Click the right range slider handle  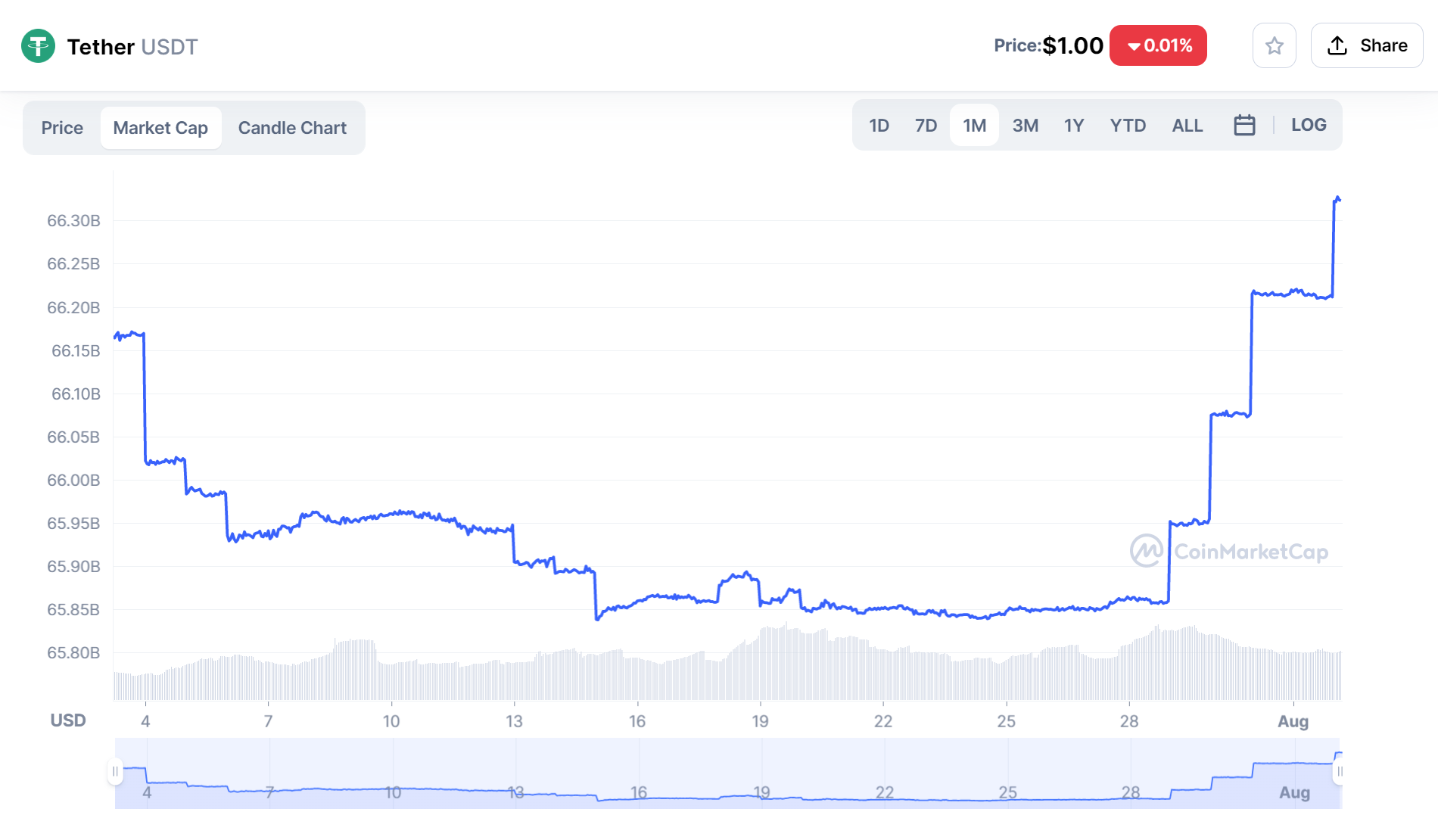[1340, 772]
